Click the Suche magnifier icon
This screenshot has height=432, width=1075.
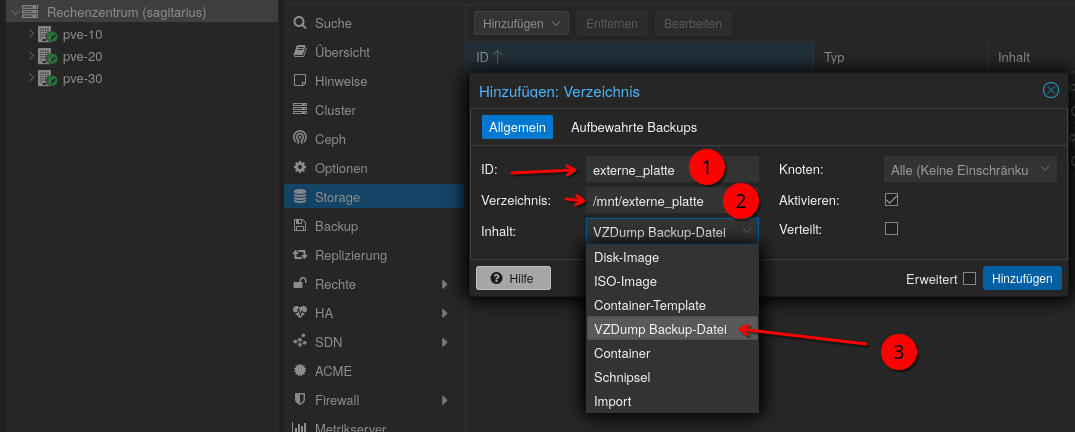point(299,23)
